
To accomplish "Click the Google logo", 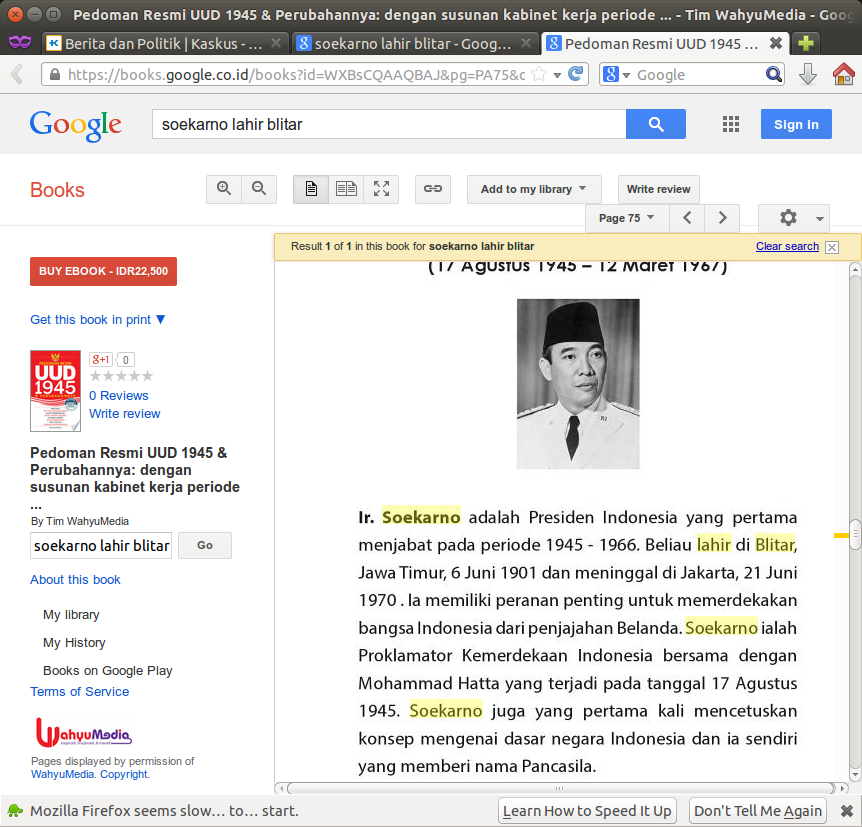I will pyautogui.click(x=75, y=125).
